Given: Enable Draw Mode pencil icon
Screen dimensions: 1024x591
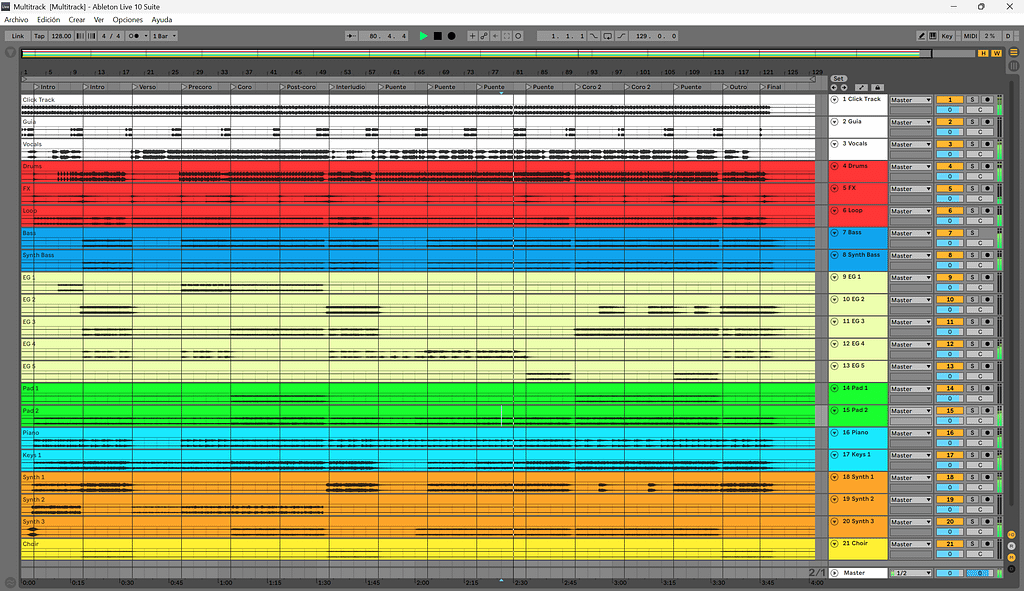Looking at the screenshot, I should point(922,36).
